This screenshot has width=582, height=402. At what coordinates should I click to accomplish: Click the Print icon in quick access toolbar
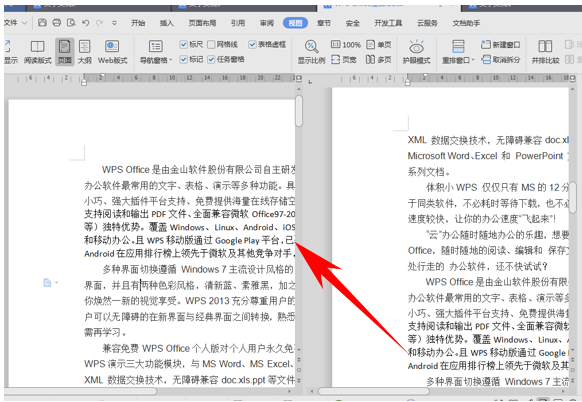click(x=56, y=23)
